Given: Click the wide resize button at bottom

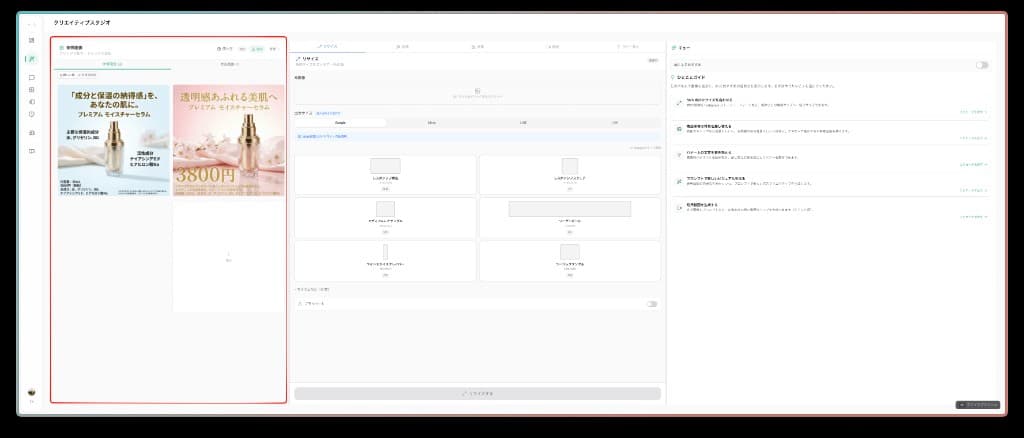Looking at the screenshot, I should pos(477,393).
